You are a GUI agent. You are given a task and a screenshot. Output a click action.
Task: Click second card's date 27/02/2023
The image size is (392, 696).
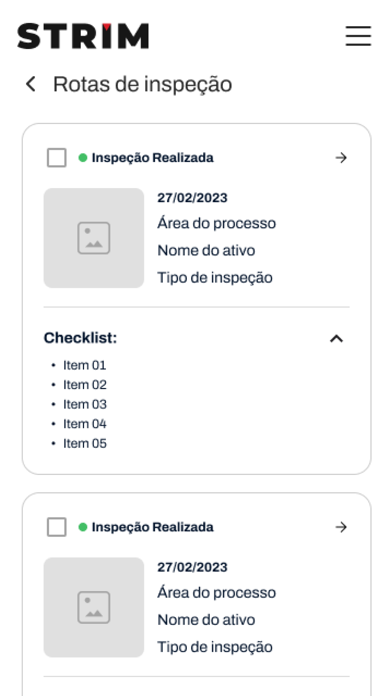[192, 567]
